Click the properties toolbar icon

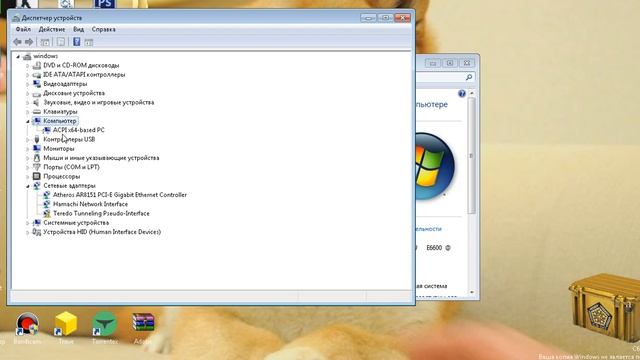[60, 42]
